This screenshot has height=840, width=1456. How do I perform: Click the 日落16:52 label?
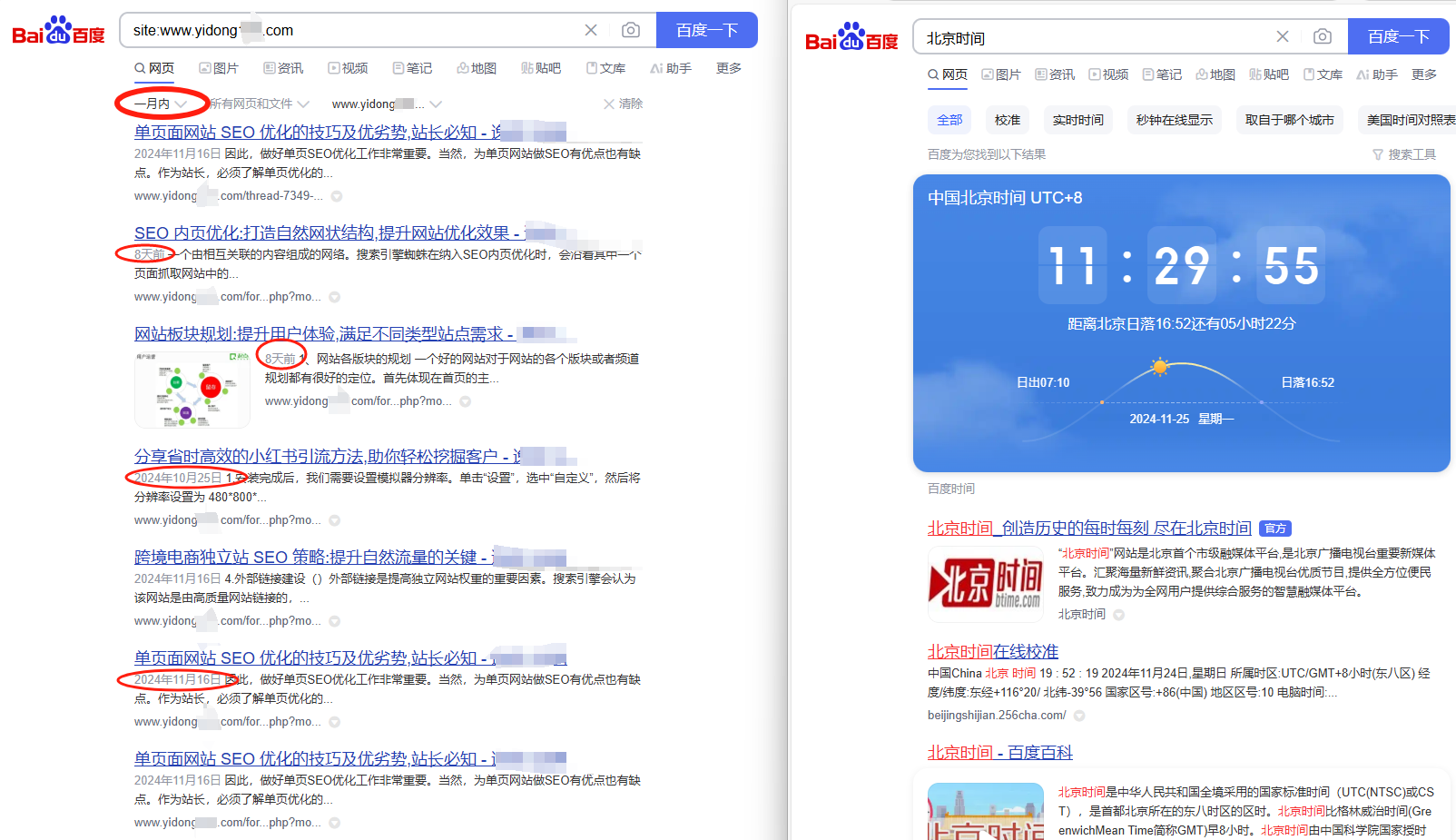pos(1308,382)
